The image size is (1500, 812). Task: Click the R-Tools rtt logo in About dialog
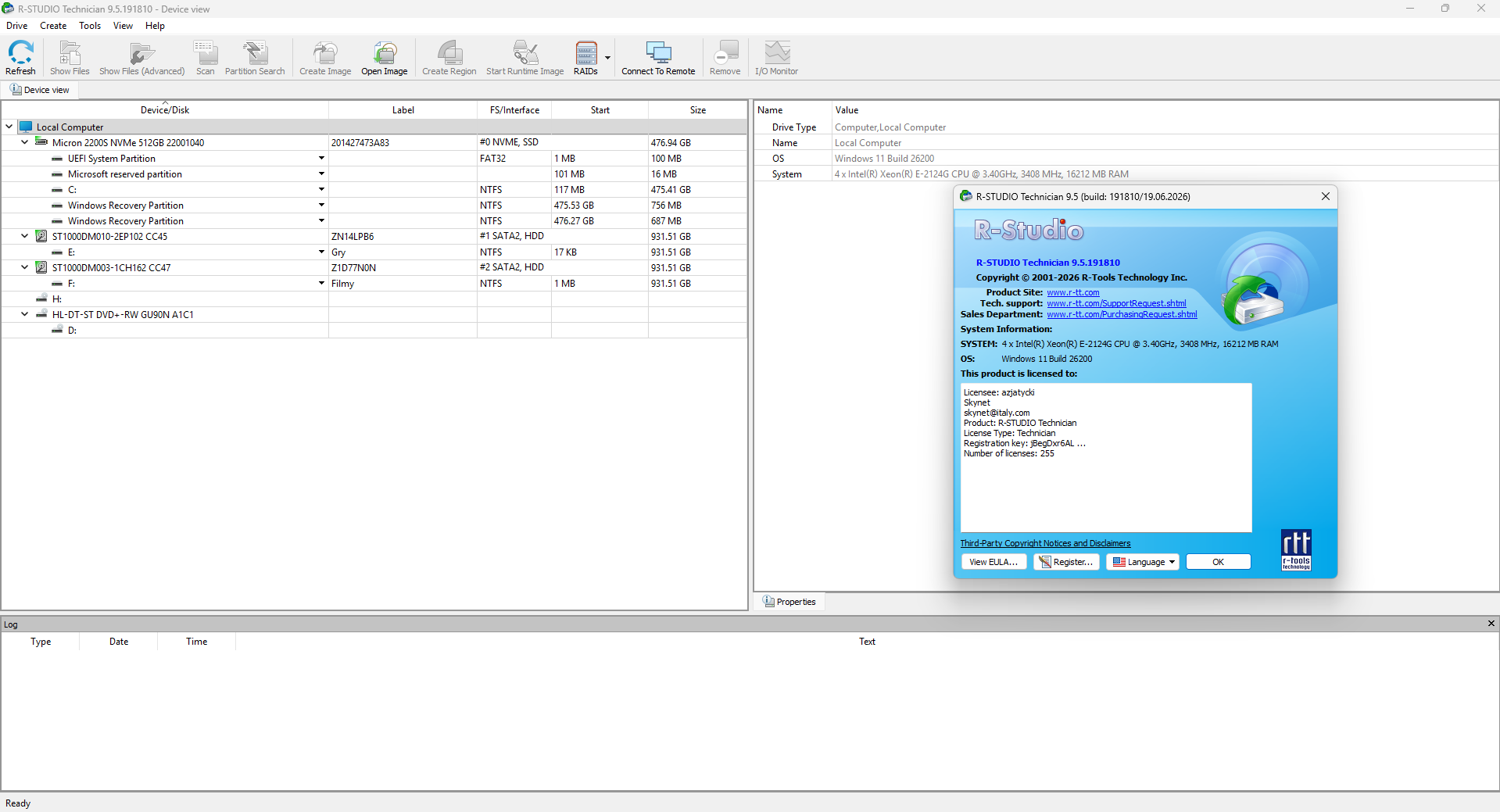(x=1296, y=550)
